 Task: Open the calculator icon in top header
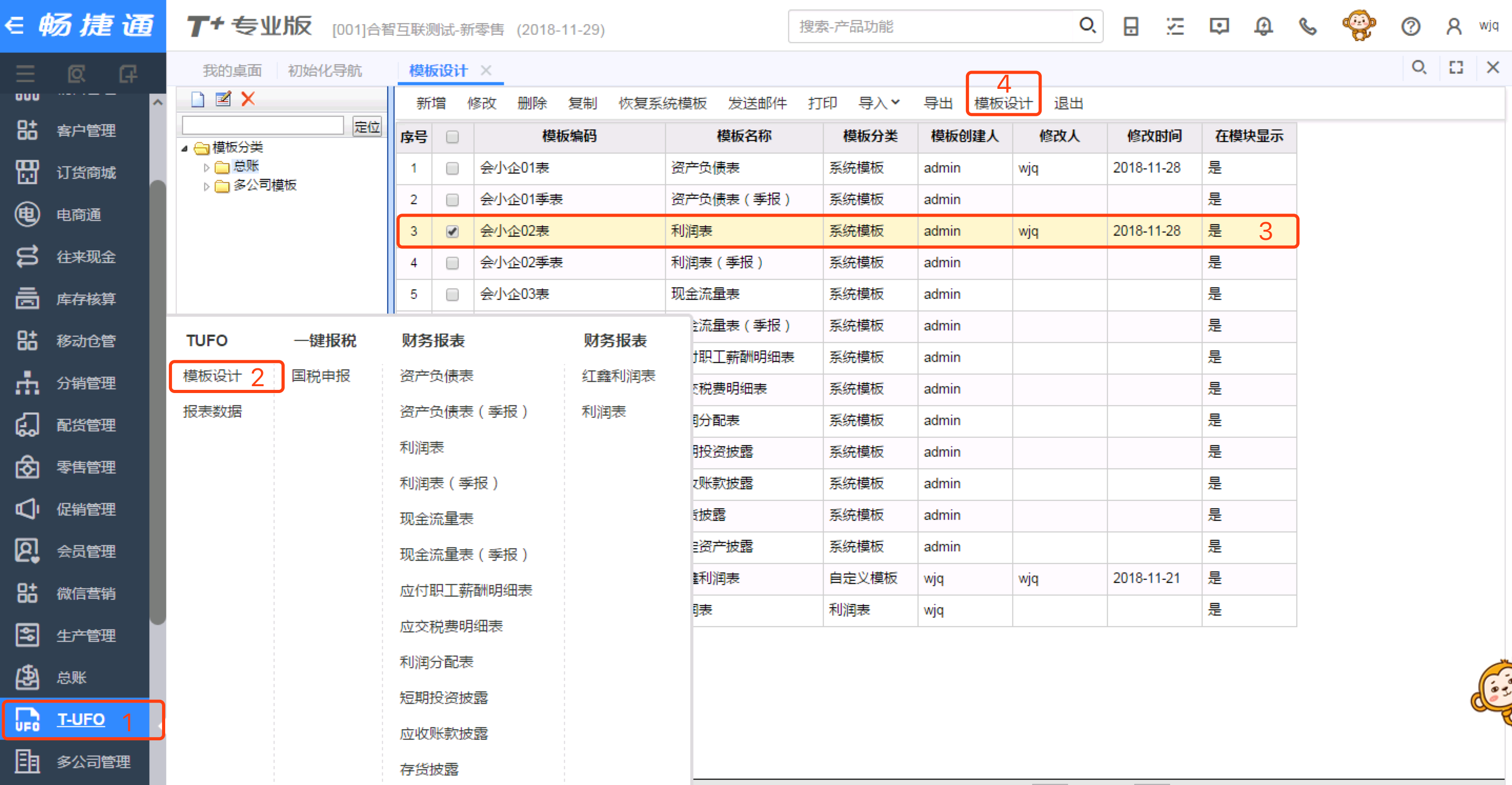coord(1131,26)
